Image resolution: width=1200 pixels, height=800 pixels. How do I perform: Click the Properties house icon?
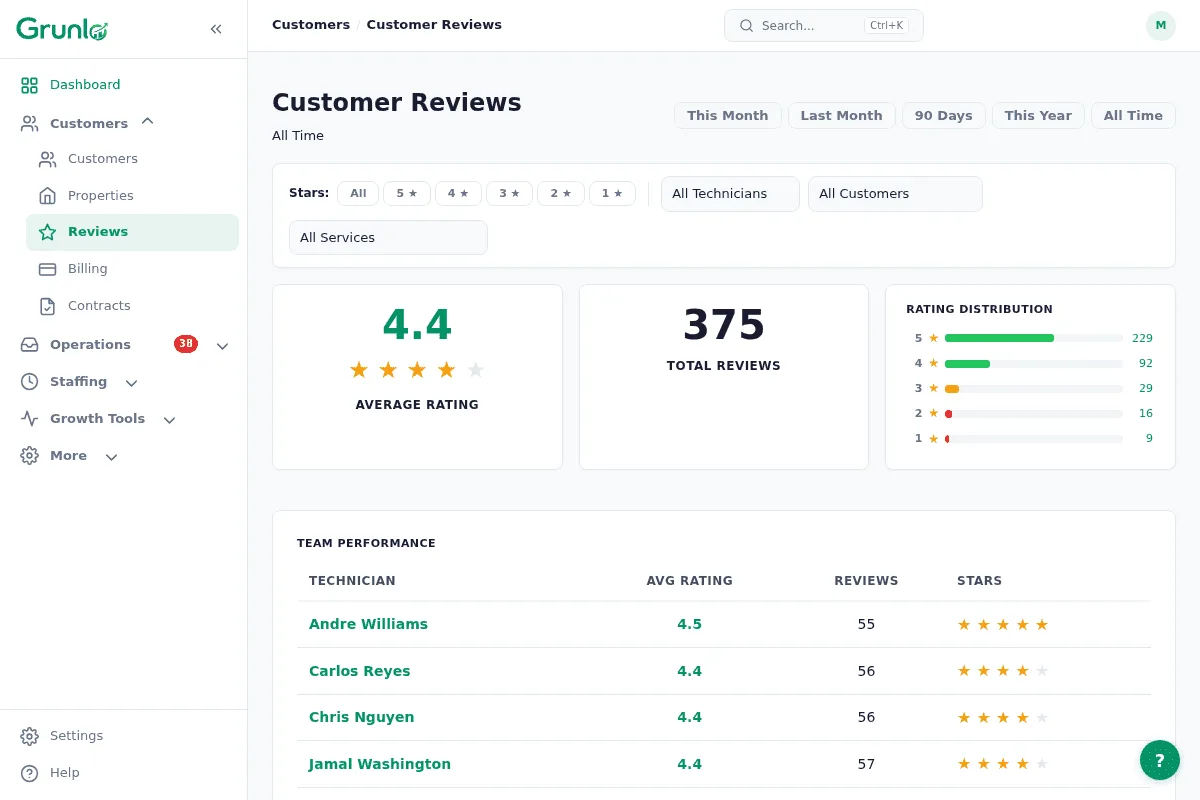[x=47, y=196]
